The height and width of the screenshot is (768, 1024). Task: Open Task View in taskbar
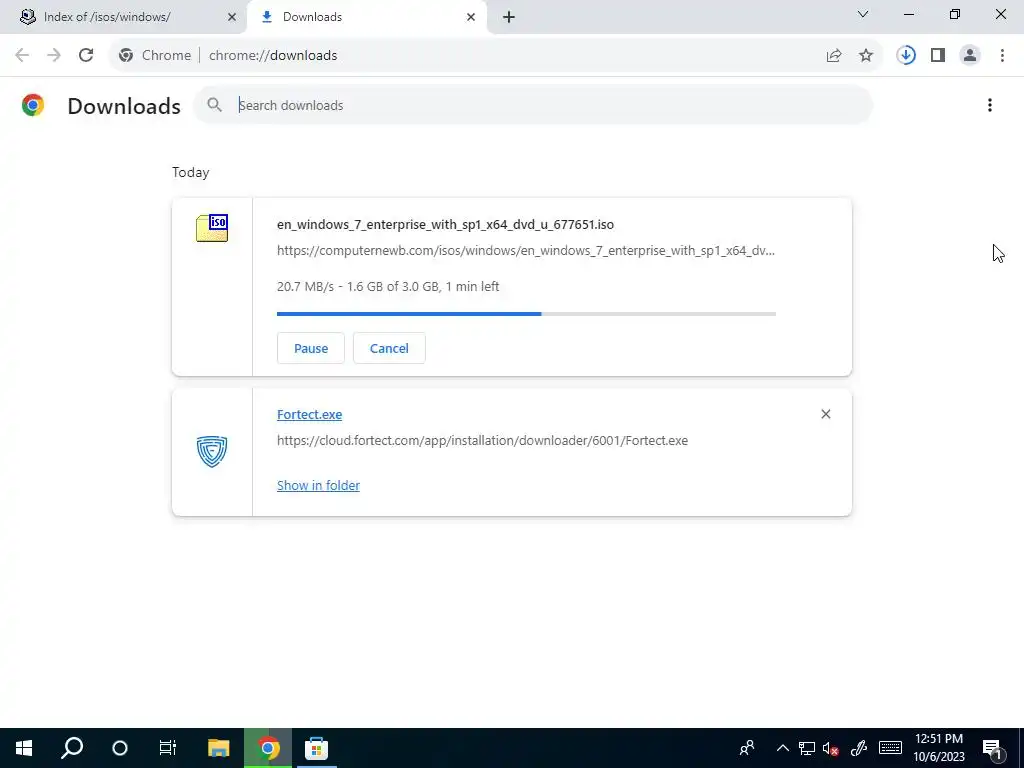click(168, 748)
